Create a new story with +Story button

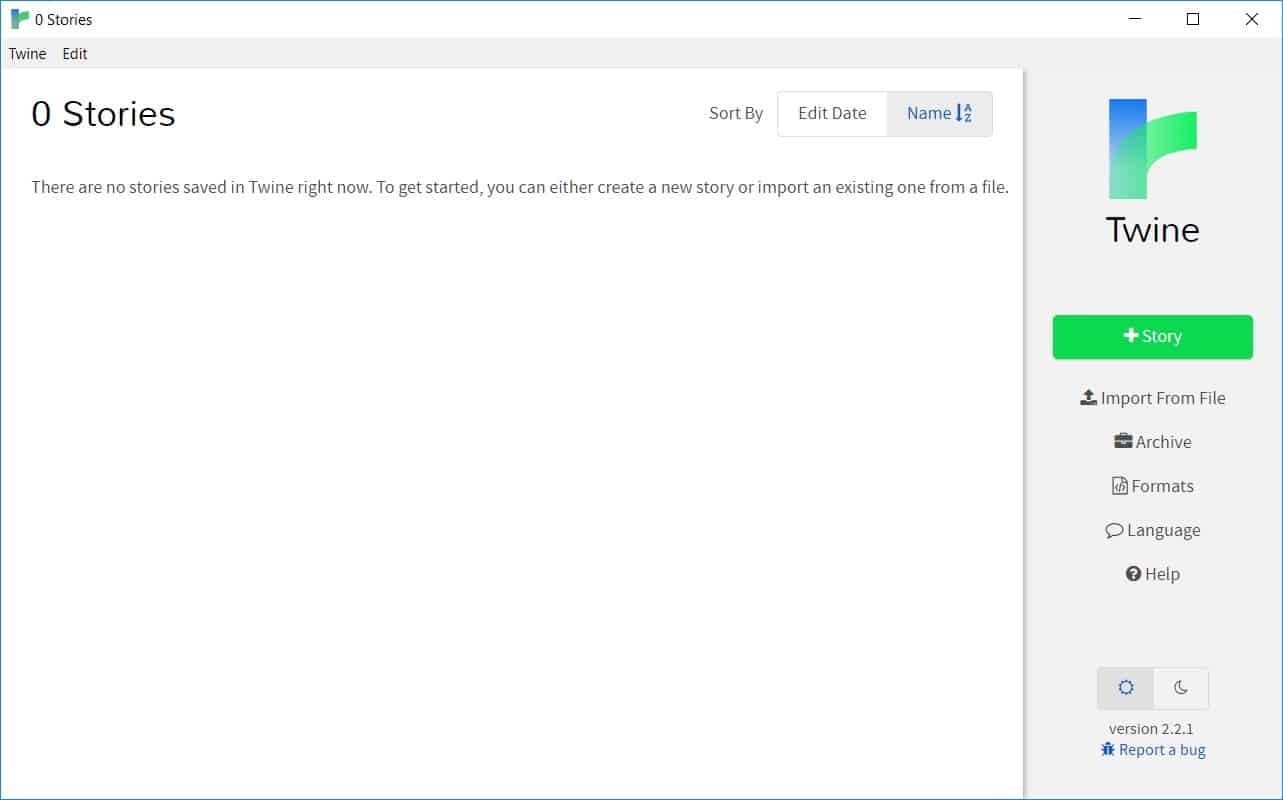1152,337
